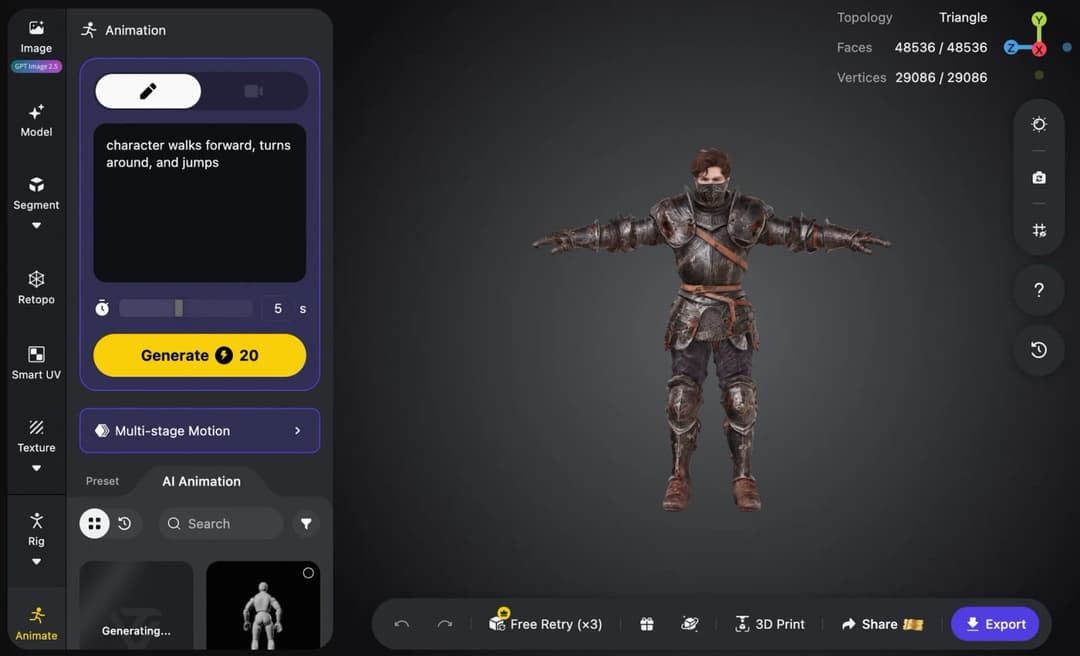Viewport: 1080px width, 656px height.
Task: Click the stopwatch duration icon
Action: coord(102,308)
